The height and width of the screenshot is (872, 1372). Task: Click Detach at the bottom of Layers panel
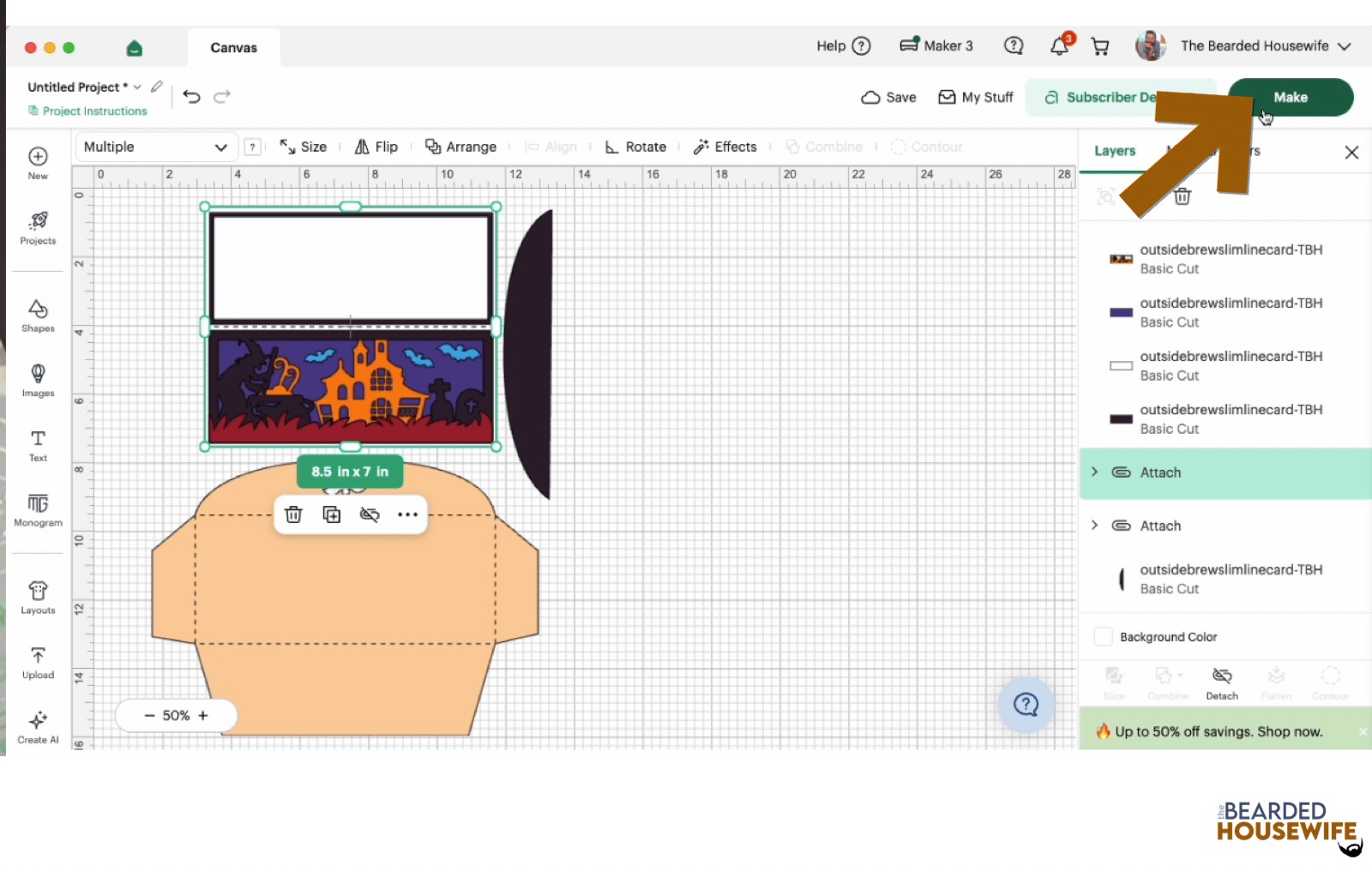(1222, 683)
